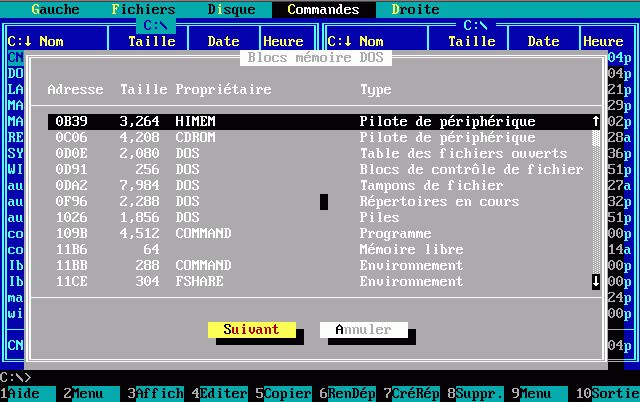Viewport: 640px width, 402px height.
Task: Open the Disque menu
Action: click(x=231, y=9)
